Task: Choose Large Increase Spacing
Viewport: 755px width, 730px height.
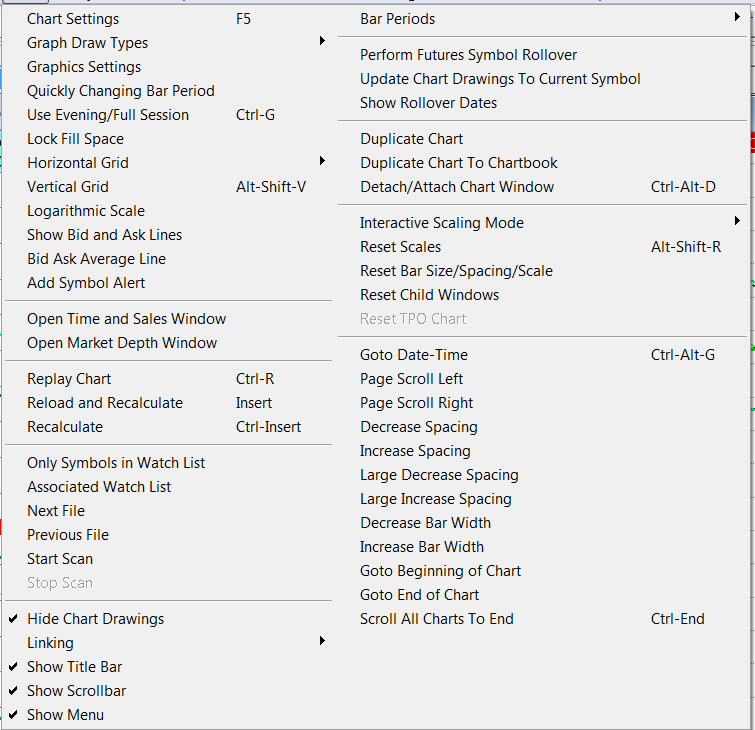Action: (x=543, y=499)
